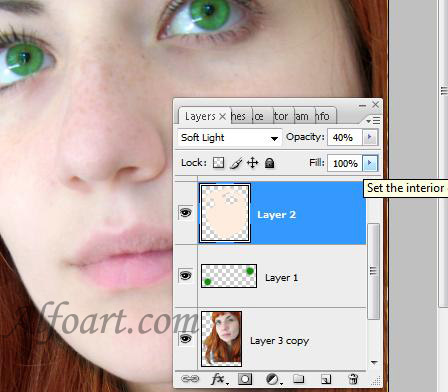Switch to the Layers tab
This screenshot has width=448, height=392.
click(200, 116)
